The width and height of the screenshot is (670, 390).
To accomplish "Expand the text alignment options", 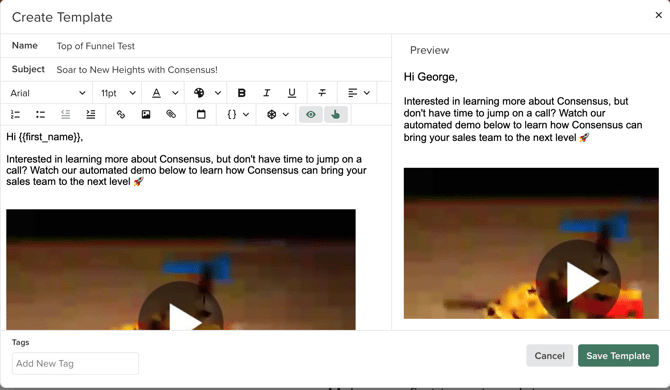I will 359,93.
